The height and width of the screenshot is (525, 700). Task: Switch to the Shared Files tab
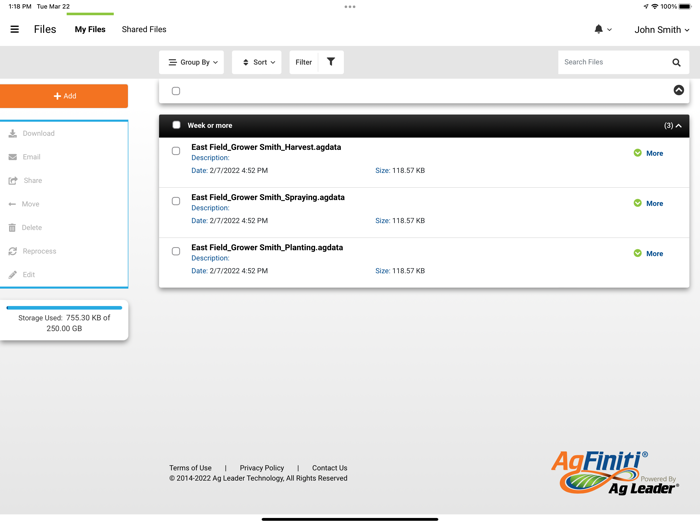pos(144,29)
